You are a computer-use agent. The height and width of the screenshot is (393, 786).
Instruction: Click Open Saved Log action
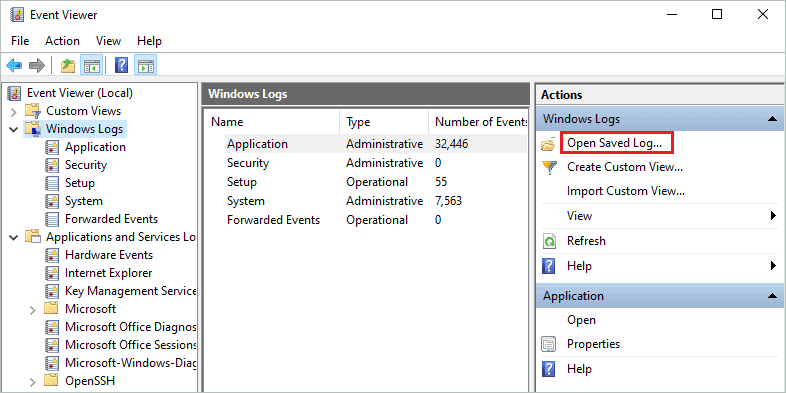tap(615, 143)
